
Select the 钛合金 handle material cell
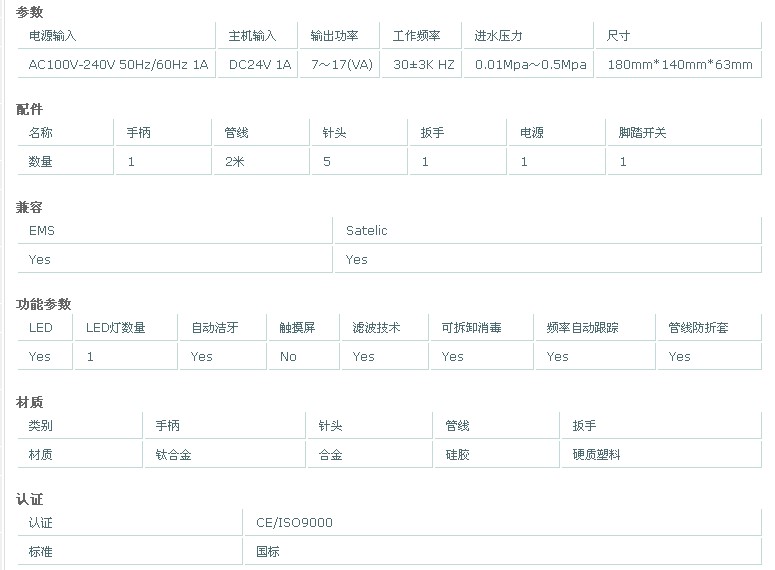(x=225, y=454)
